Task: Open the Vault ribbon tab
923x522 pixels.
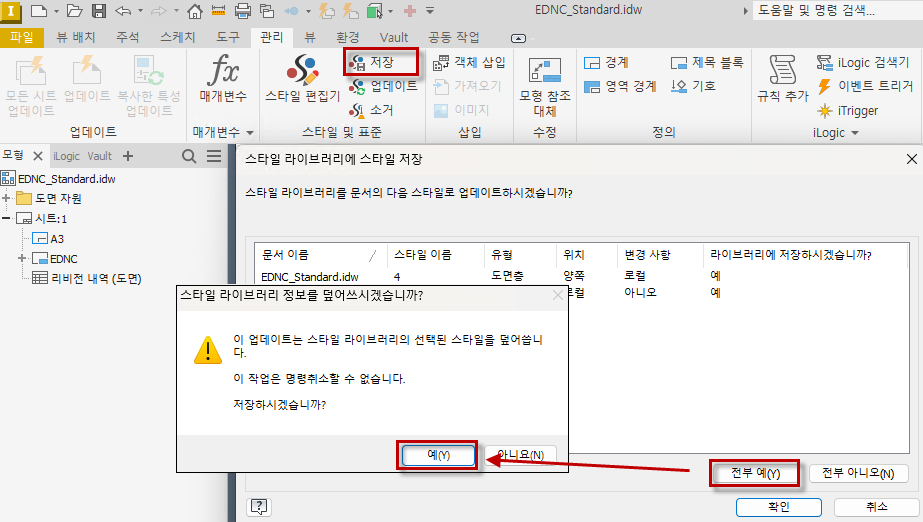Action: 394,37
